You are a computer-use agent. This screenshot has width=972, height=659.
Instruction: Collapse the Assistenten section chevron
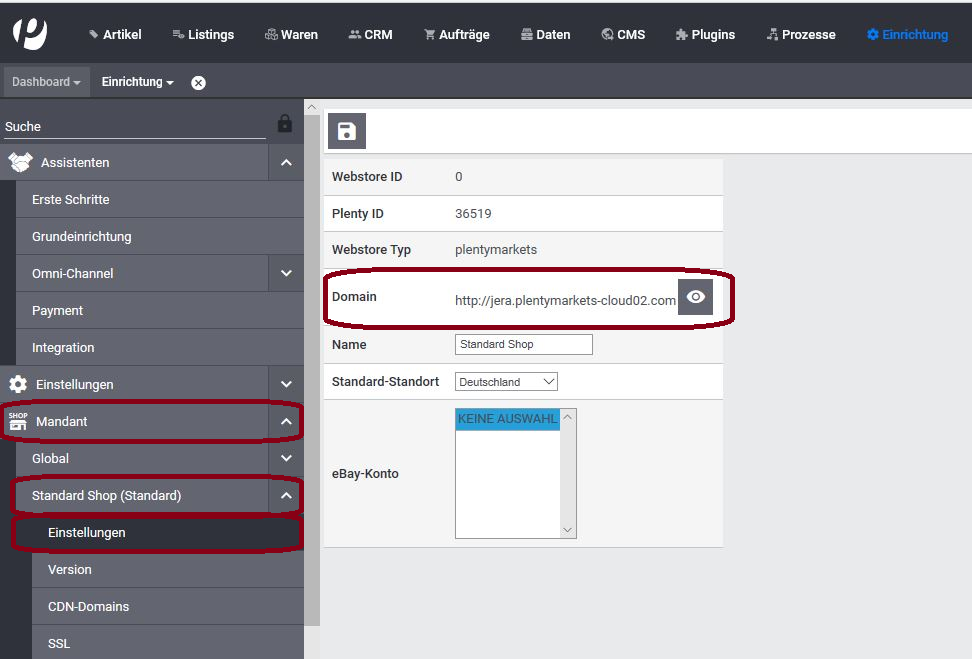(x=286, y=162)
